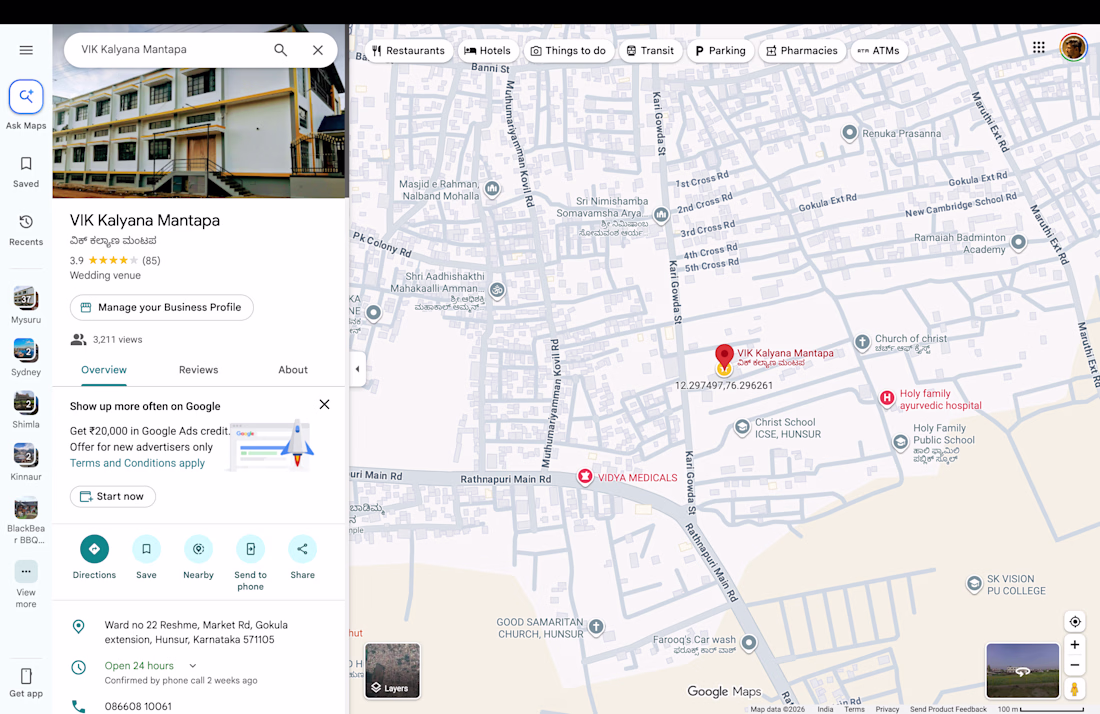Screen dimensions: 1100x714
Task: Filter map by ATMs
Action: tap(879, 50)
